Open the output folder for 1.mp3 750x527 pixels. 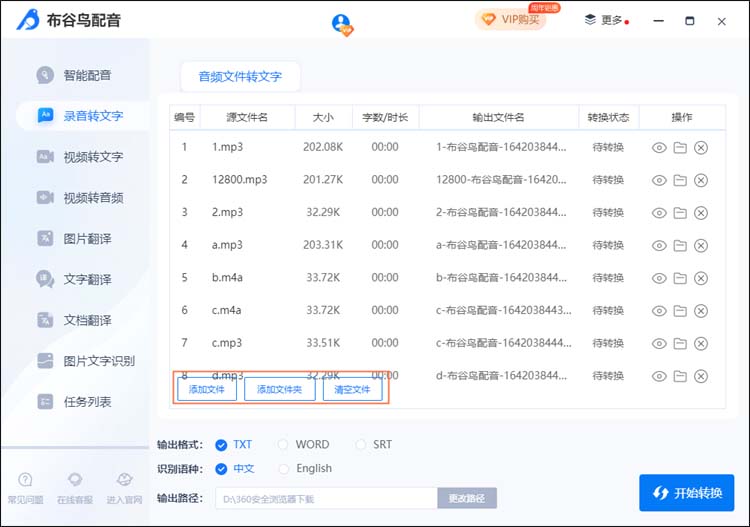coord(680,148)
